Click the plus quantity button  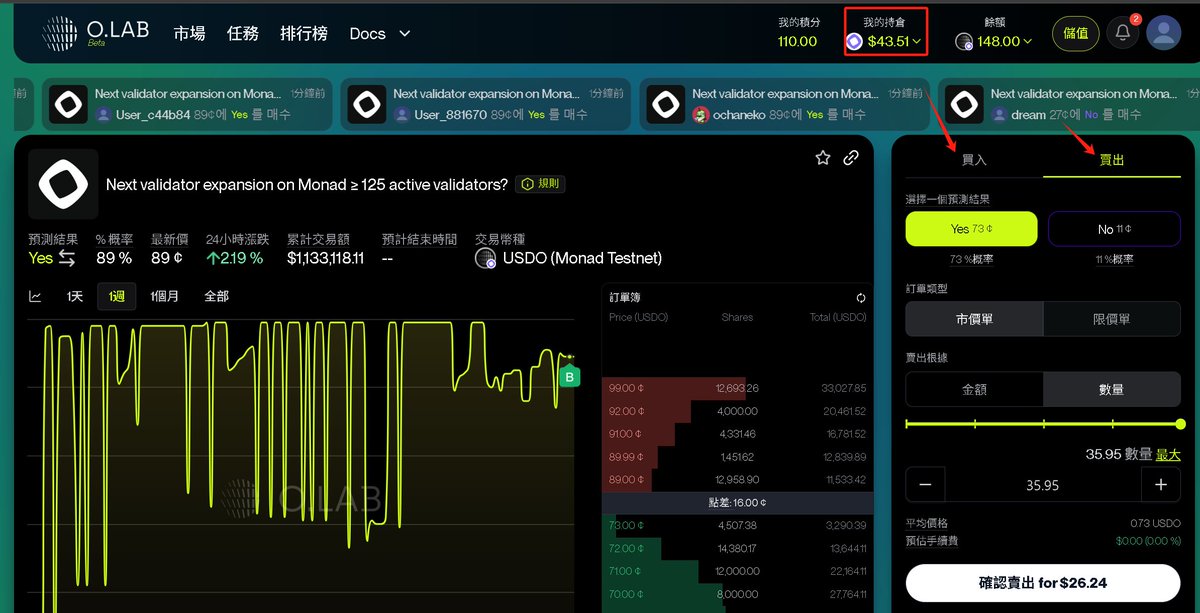click(x=1161, y=485)
